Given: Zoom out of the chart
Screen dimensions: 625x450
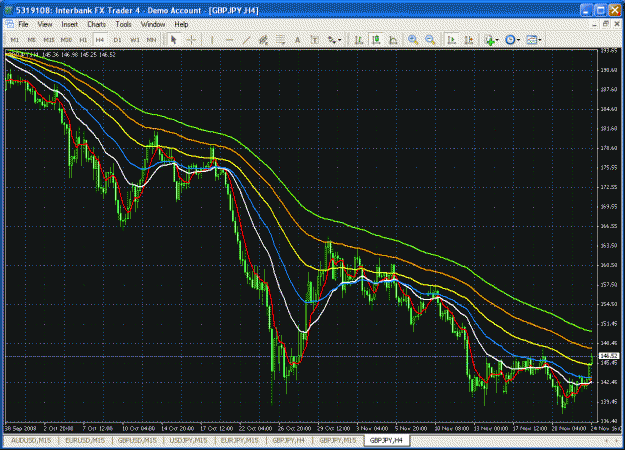Looking at the screenshot, I should (x=430, y=40).
